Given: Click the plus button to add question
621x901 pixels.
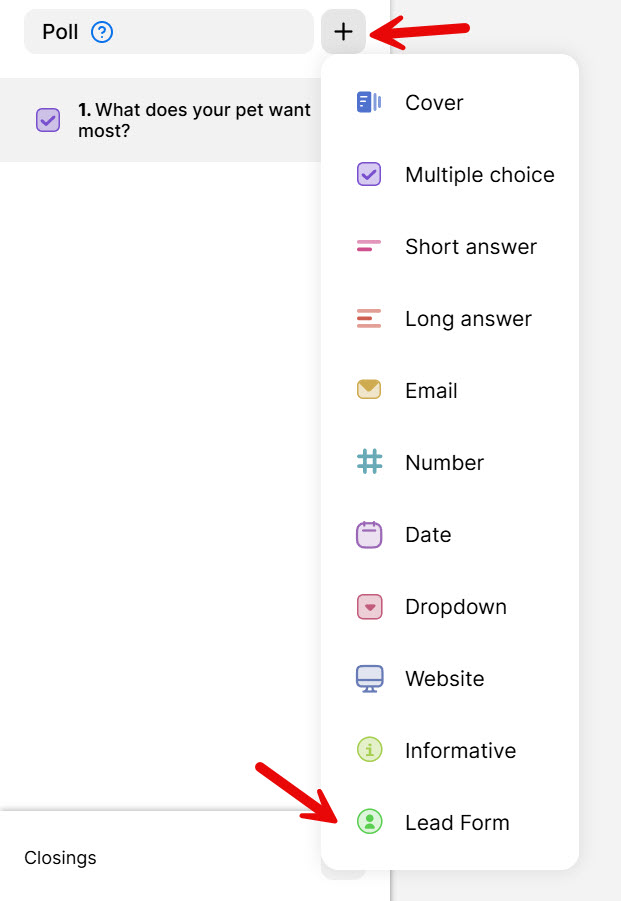Looking at the screenshot, I should (343, 32).
